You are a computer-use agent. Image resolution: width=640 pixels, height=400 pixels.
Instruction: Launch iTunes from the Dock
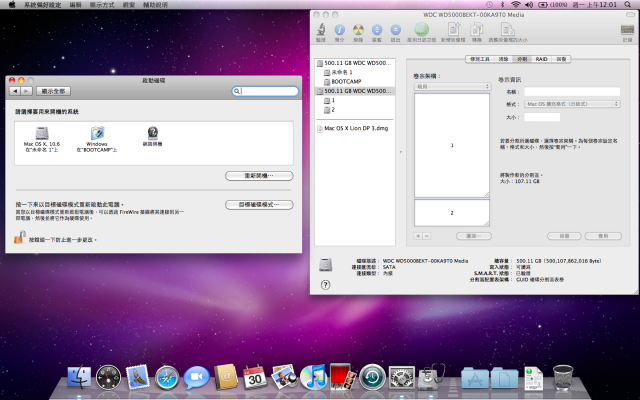(x=313, y=377)
